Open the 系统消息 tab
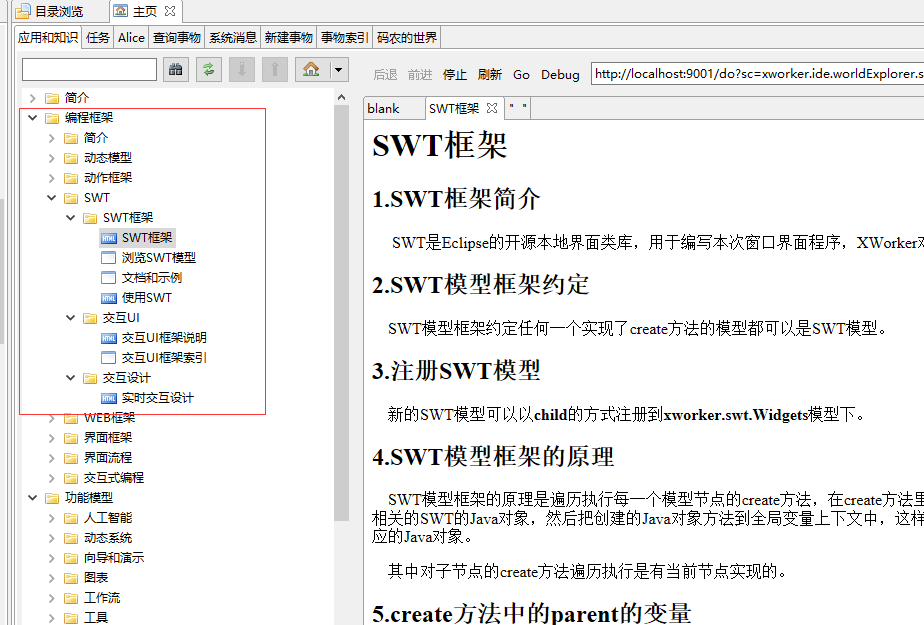The image size is (924, 625). (233, 38)
